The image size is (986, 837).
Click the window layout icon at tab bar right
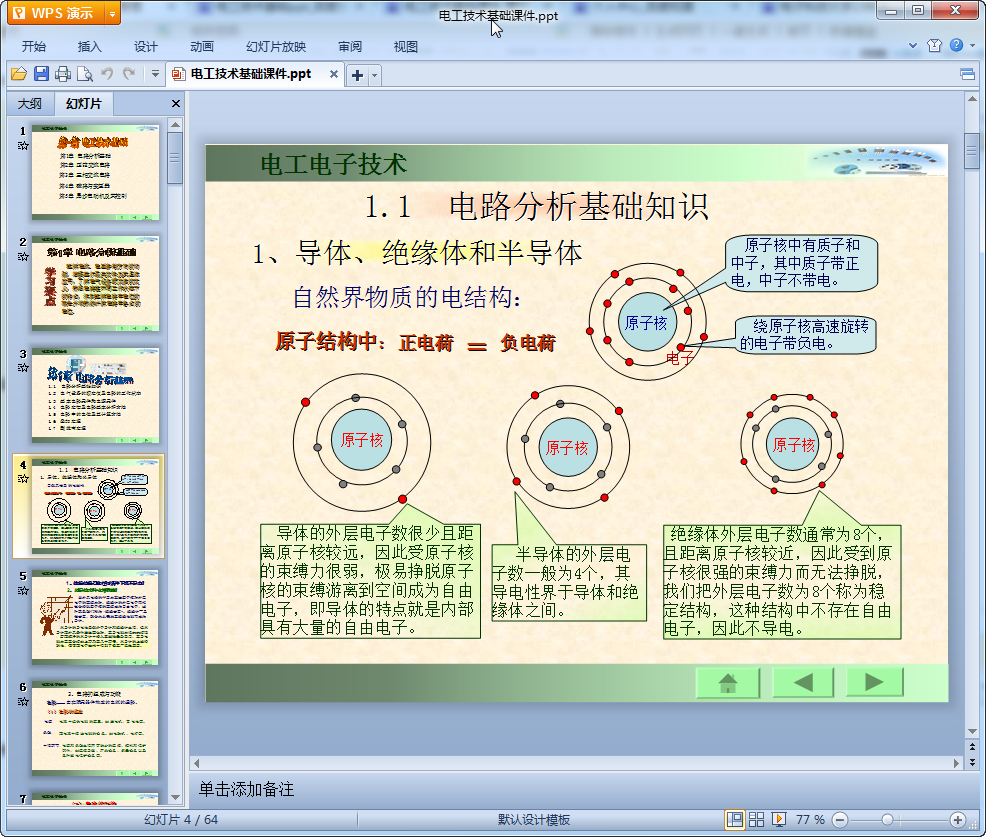(968, 75)
